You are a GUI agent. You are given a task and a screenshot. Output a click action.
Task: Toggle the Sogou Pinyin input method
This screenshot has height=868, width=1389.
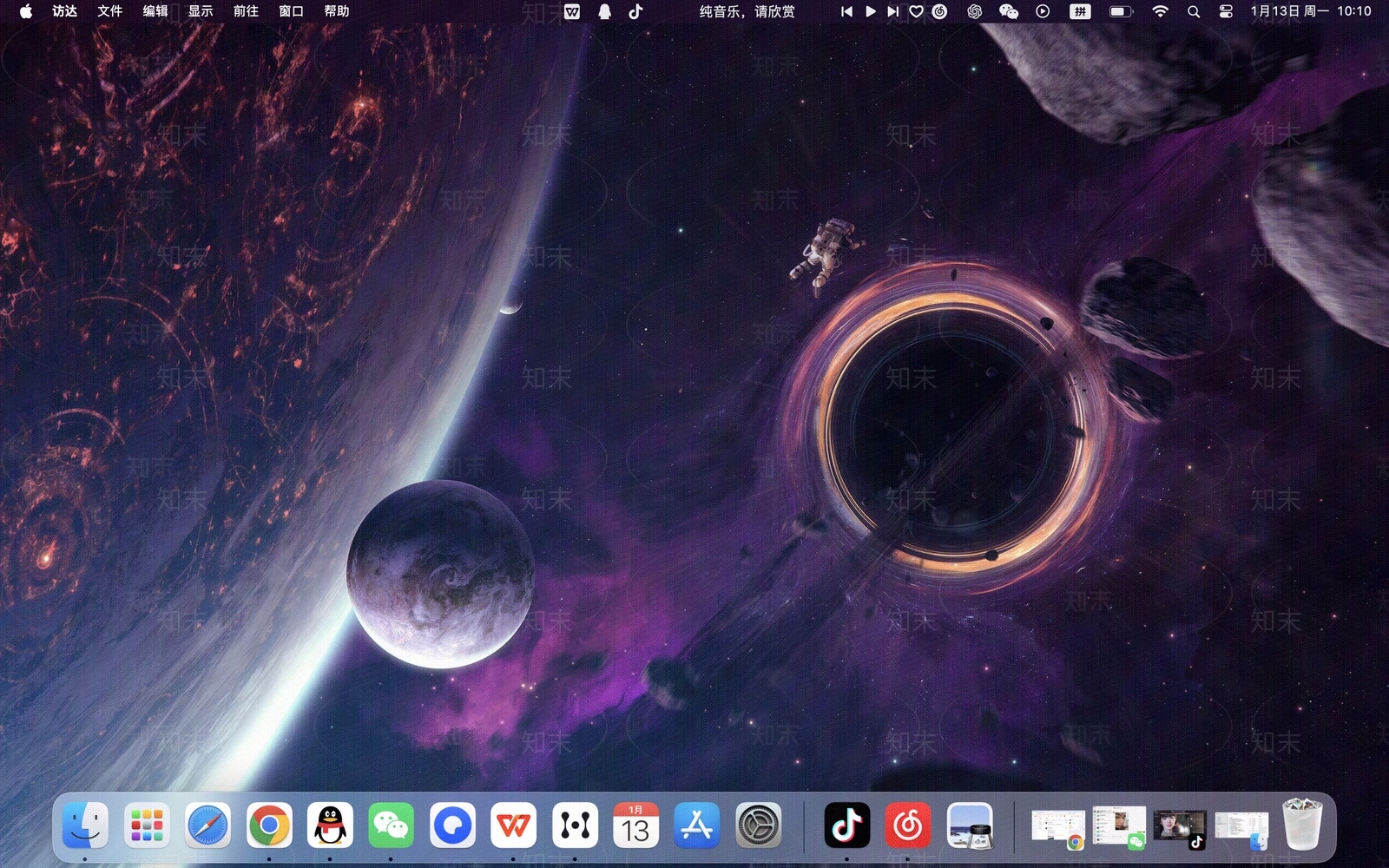1079,12
